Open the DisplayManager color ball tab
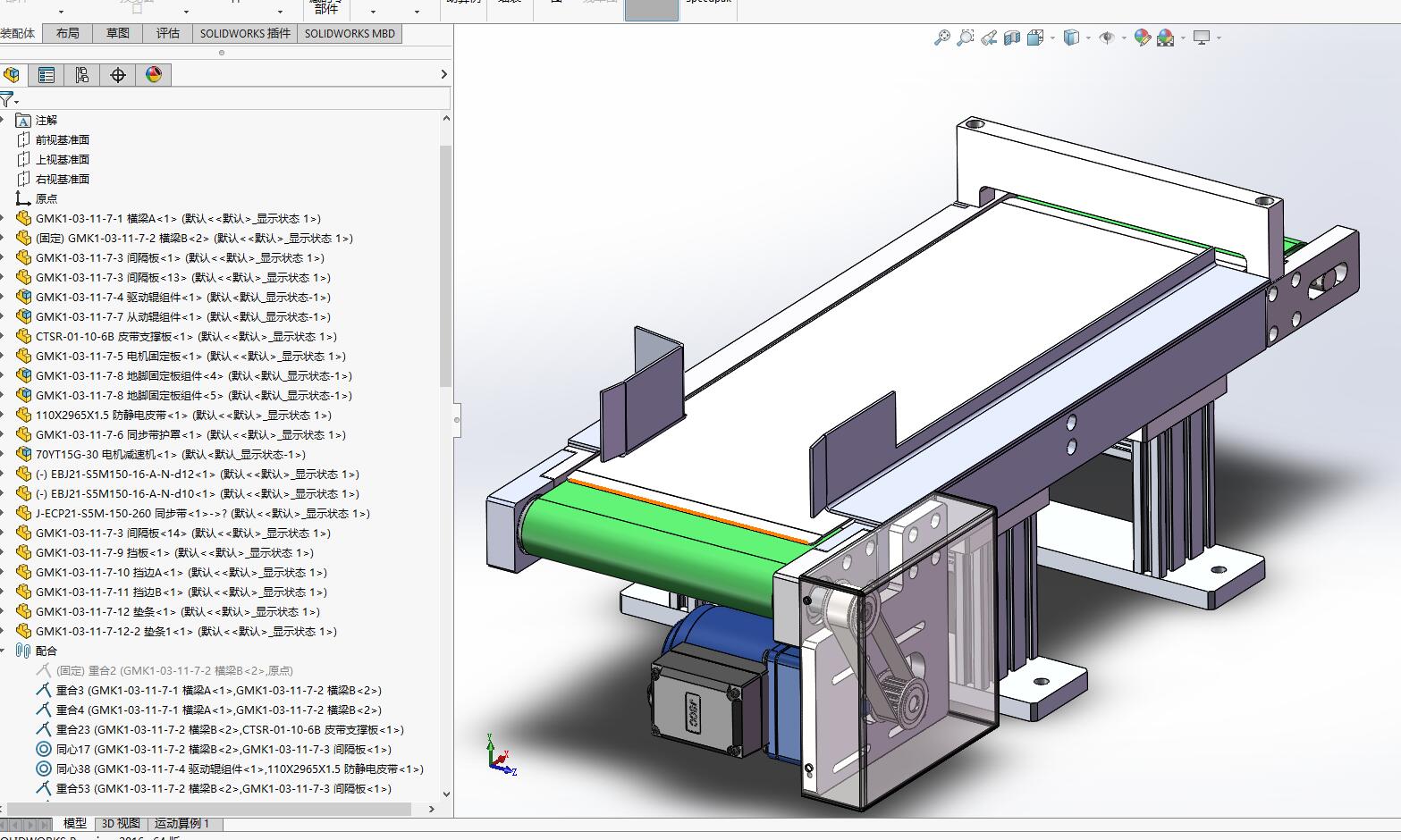The height and width of the screenshot is (840, 1401). (x=154, y=75)
